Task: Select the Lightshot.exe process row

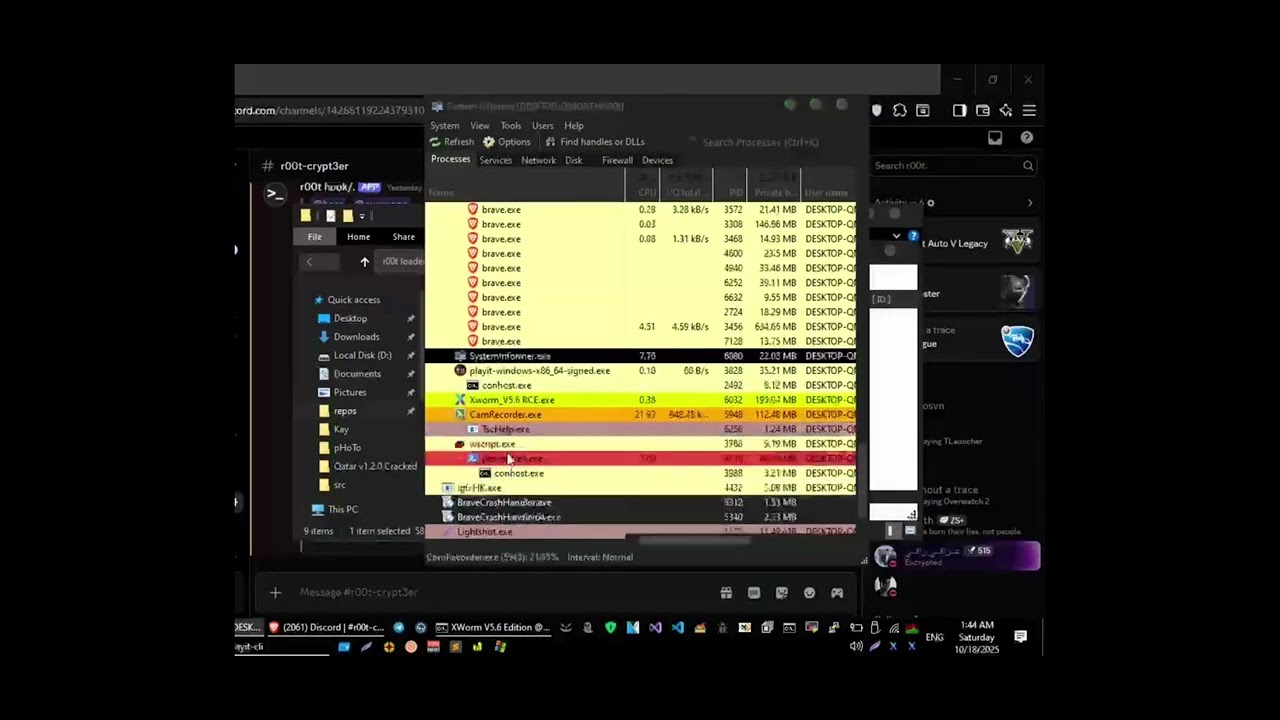Action: 641,532
